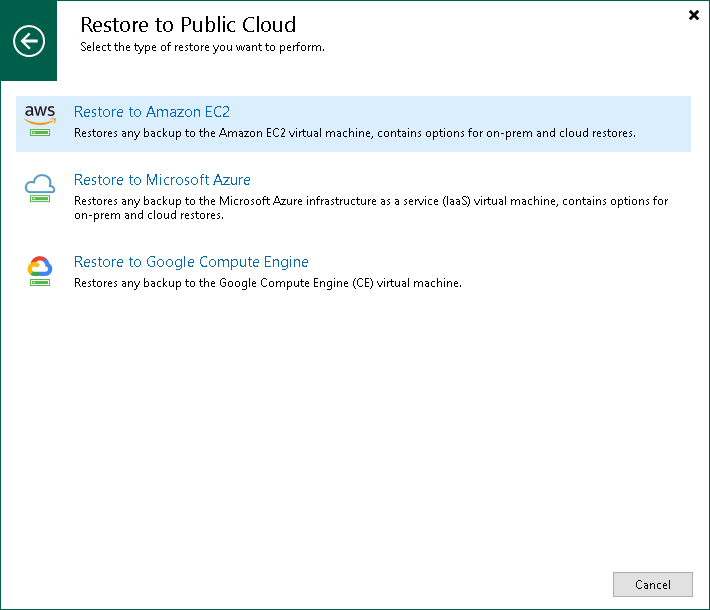Go back using the circled arrow icon
Screen dimensions: 710x610
click(x=29, y=41)
